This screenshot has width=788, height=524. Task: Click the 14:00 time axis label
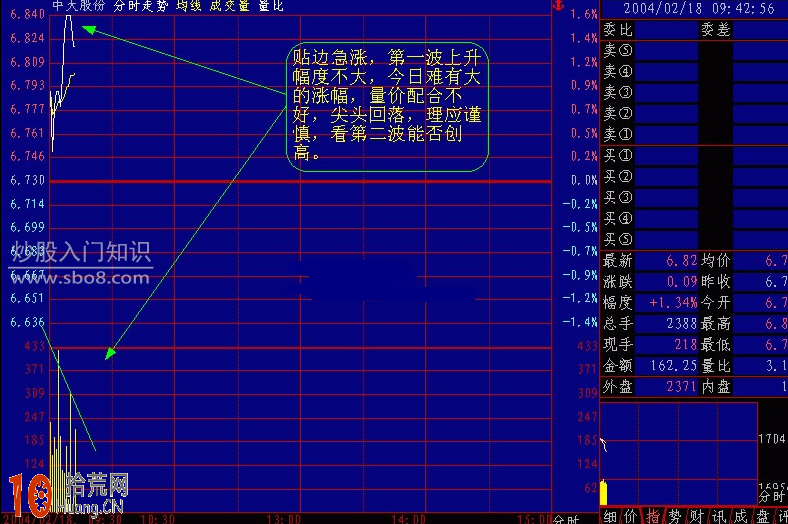click(x=409, y=519)
